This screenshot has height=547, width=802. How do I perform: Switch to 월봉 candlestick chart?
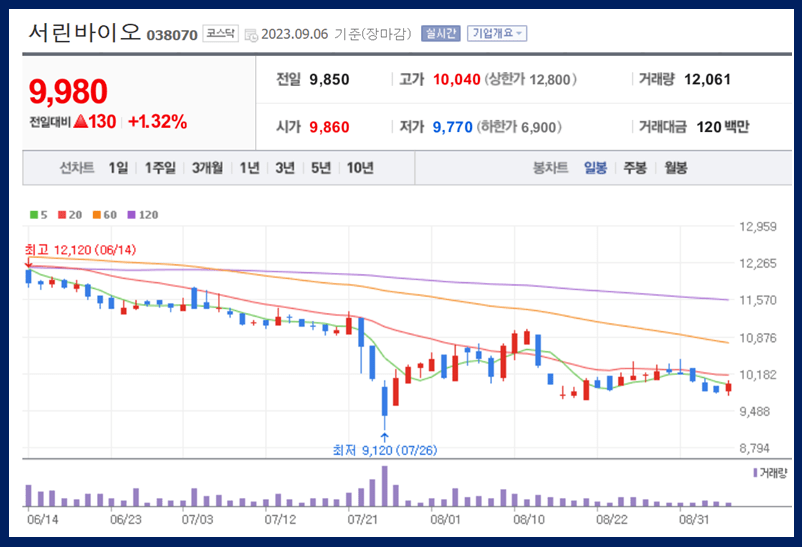coord(676,168)
